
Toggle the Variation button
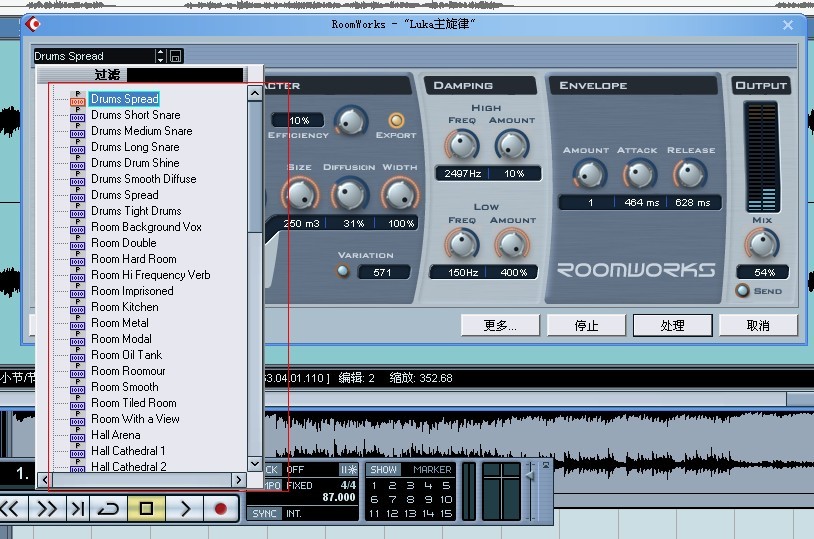pyautogui.click(x=343, y=271)
